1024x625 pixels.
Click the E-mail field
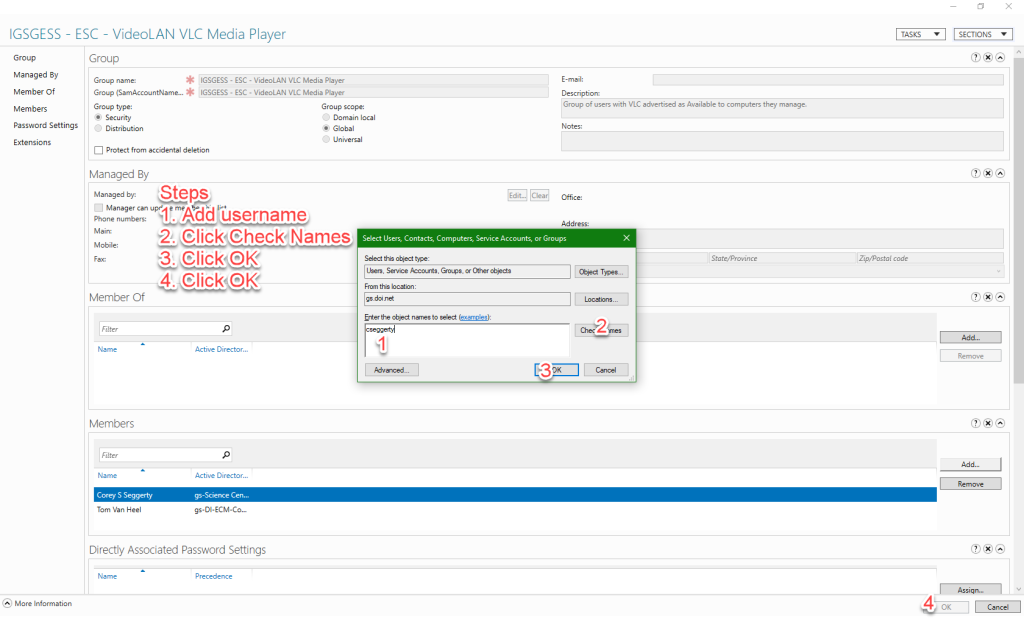[828, 79]
